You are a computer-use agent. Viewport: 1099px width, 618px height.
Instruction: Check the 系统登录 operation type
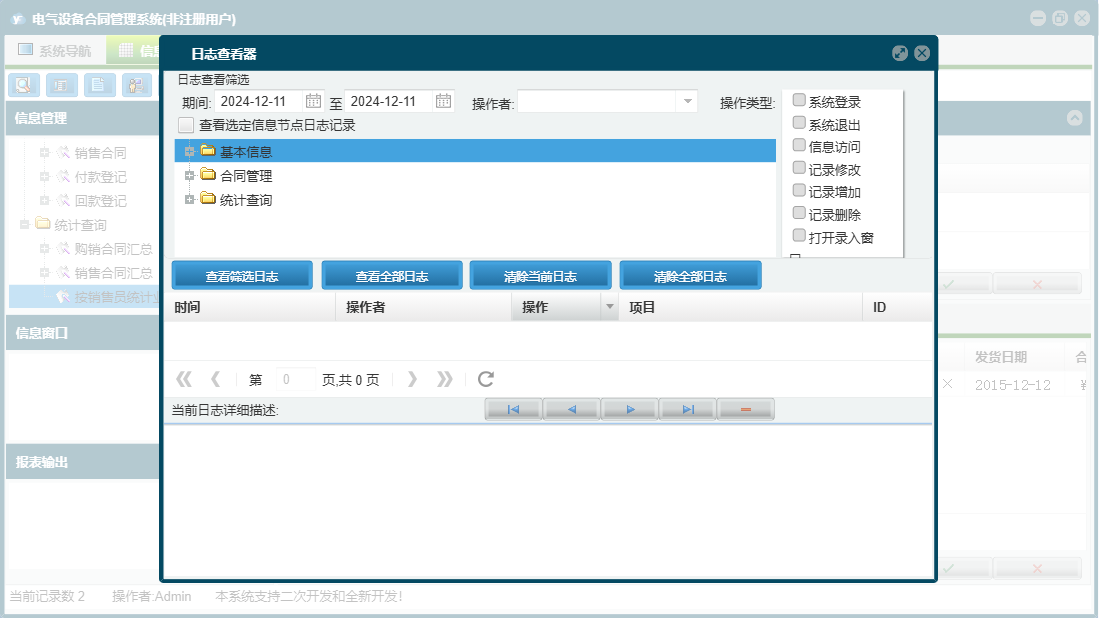tap(799, 100)
